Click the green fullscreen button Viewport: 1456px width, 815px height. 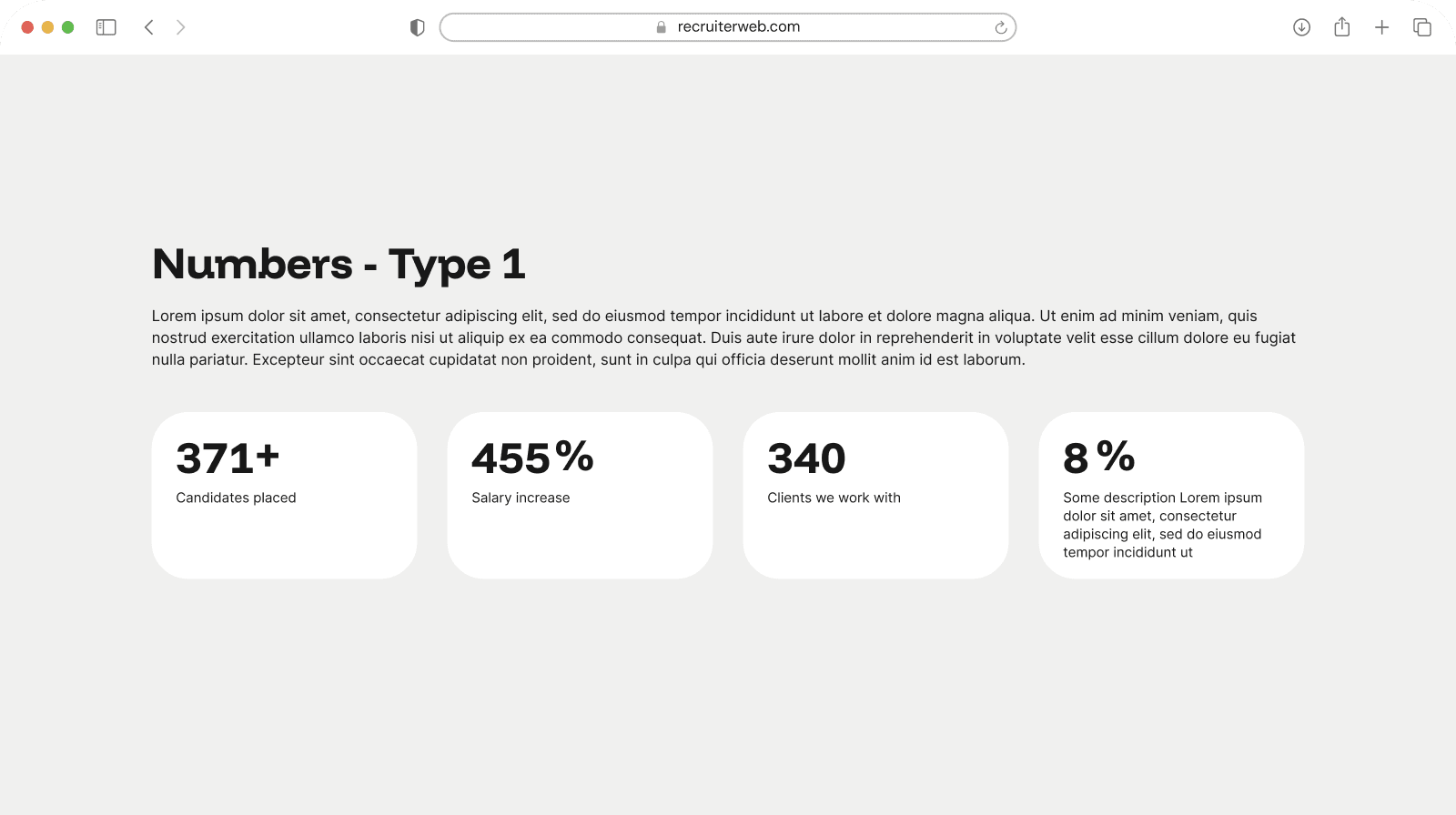pyautogui.click(x=67, y=27)
